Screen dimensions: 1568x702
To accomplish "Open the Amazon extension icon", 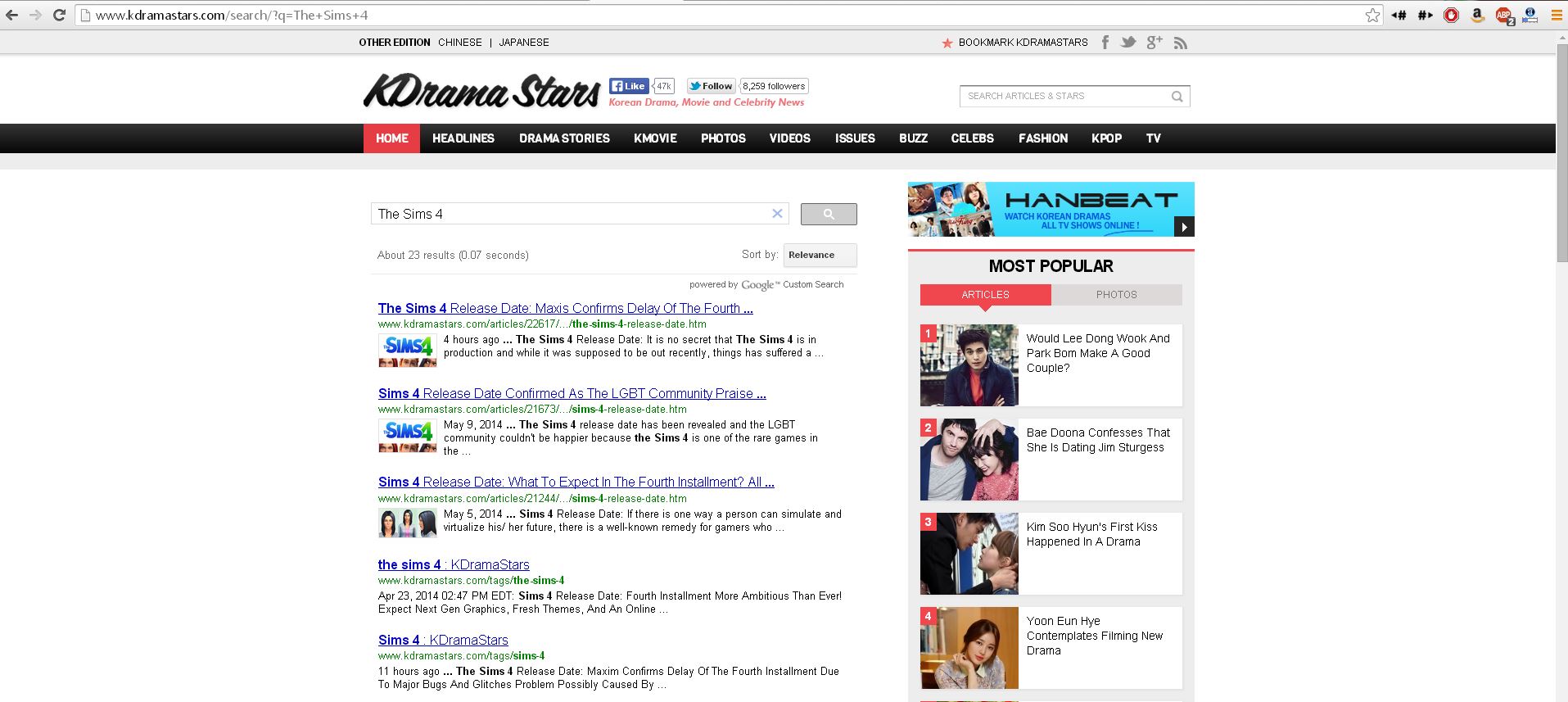I will (x=1477, y=16).
